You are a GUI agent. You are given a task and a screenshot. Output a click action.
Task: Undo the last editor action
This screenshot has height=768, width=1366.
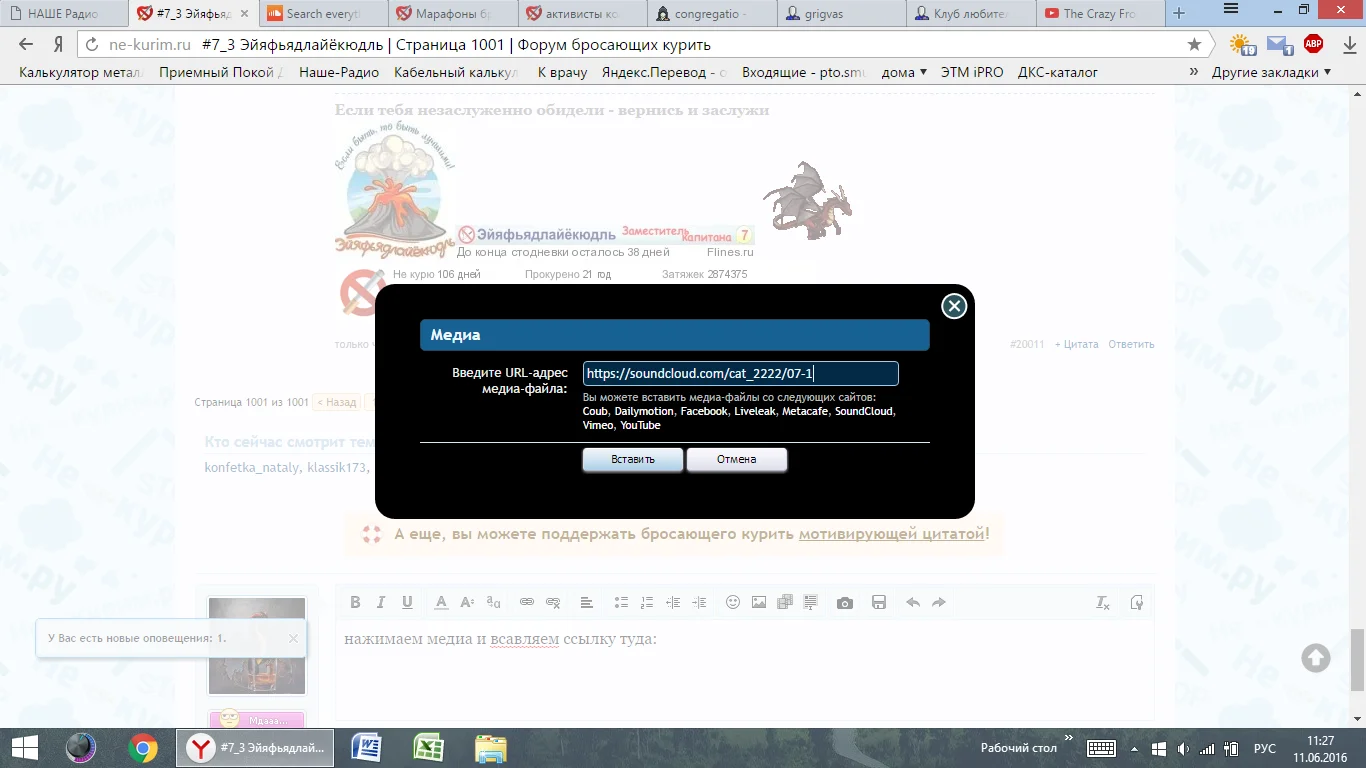[x=913, y=602]
